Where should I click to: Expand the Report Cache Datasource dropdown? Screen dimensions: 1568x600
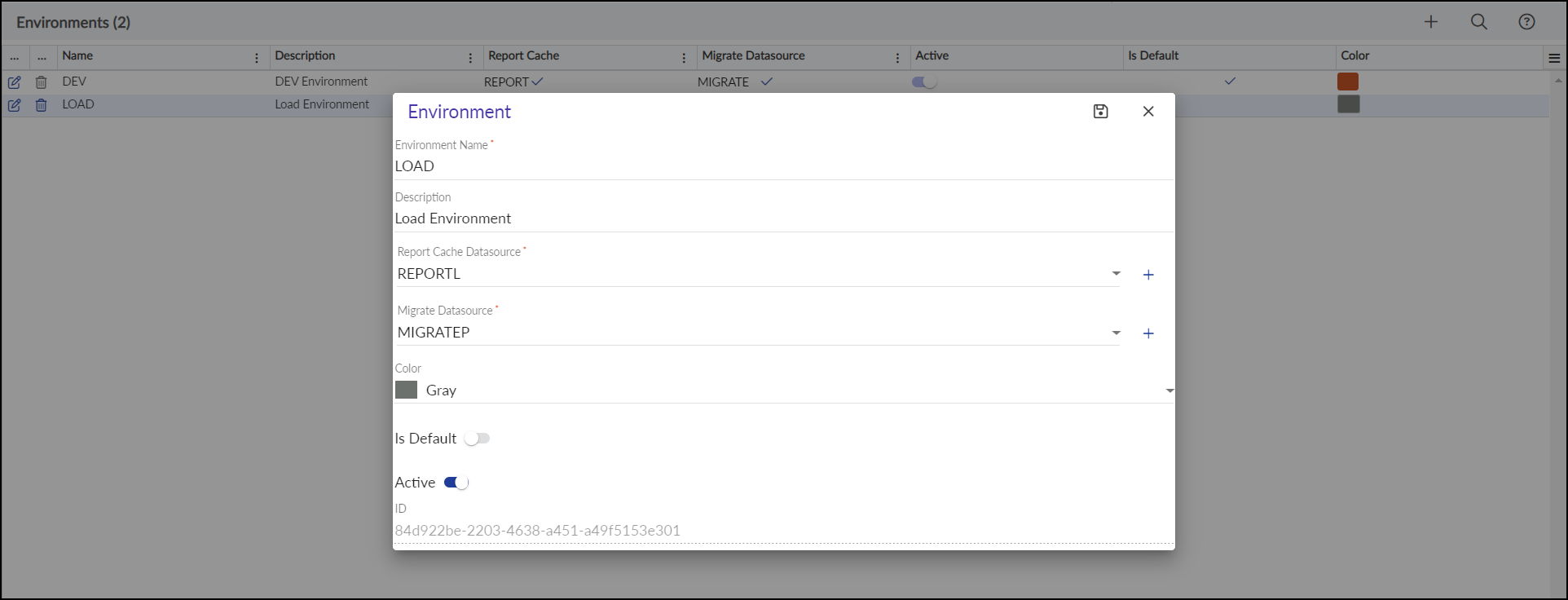(x=1117, y=274)
